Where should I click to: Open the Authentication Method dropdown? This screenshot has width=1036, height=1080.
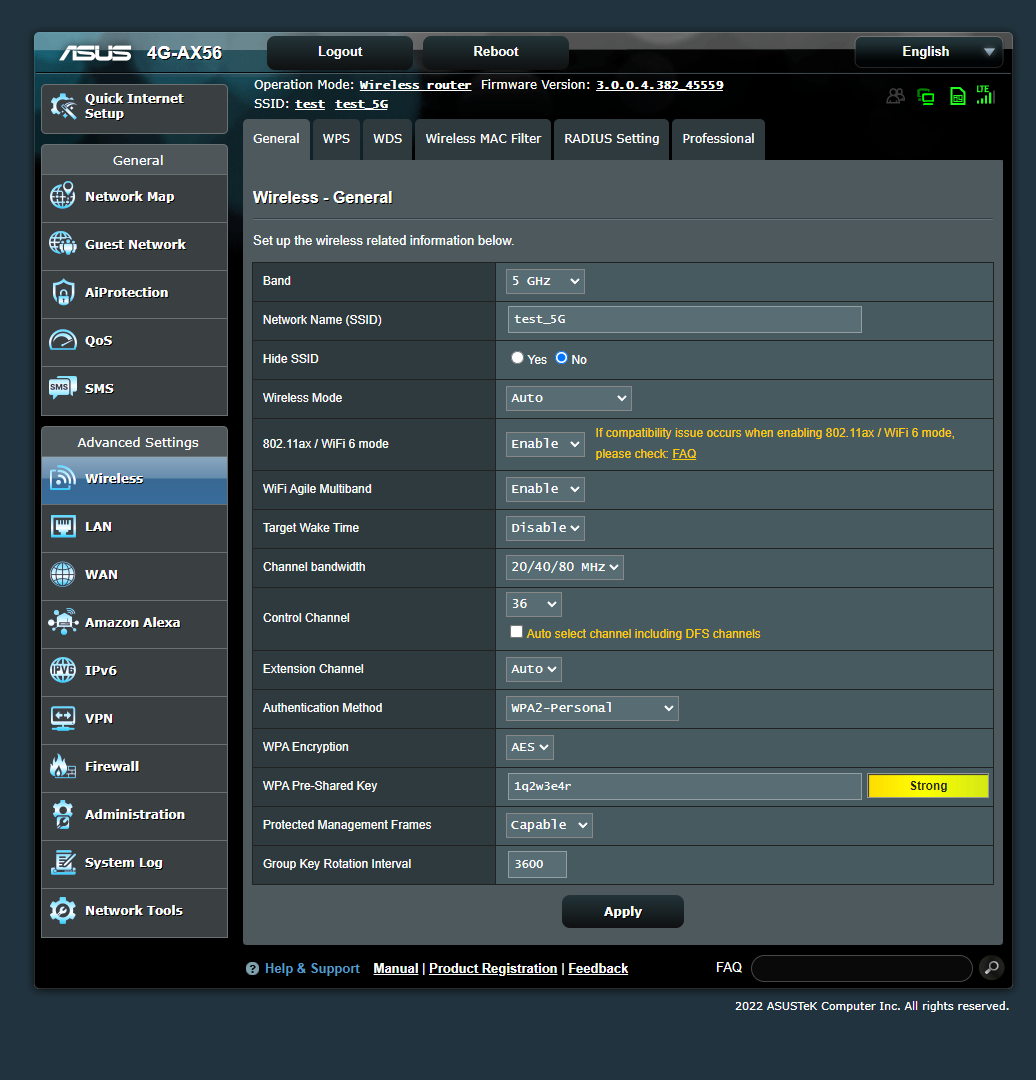592,708
